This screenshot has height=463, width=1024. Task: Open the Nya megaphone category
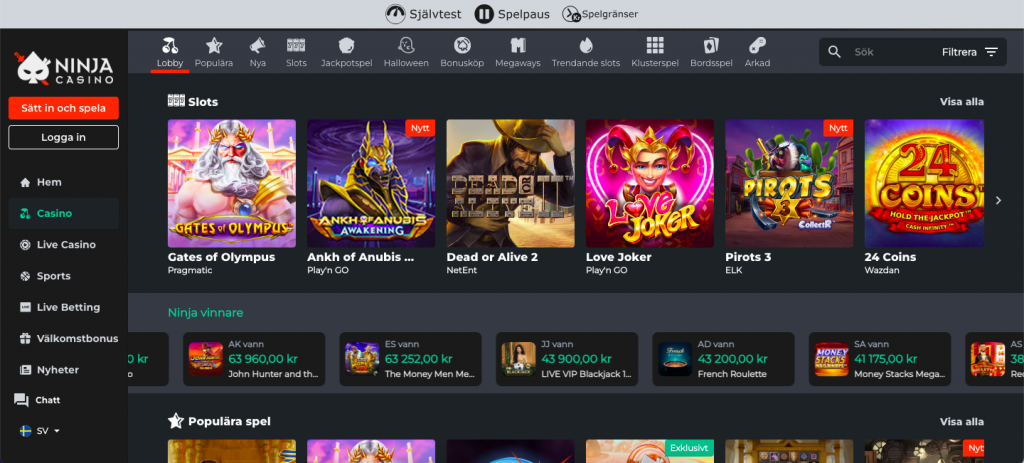[x=257, y=46]
